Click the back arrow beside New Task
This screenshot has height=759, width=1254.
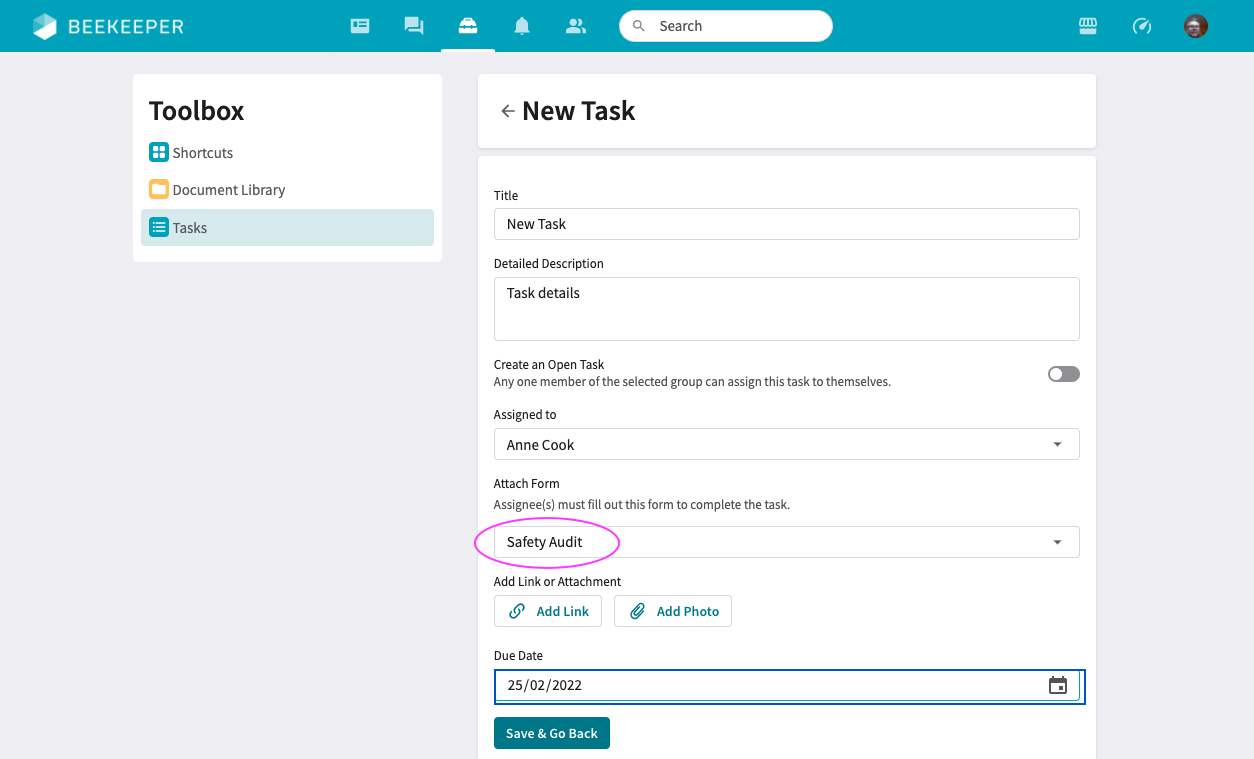click(508, 111)
